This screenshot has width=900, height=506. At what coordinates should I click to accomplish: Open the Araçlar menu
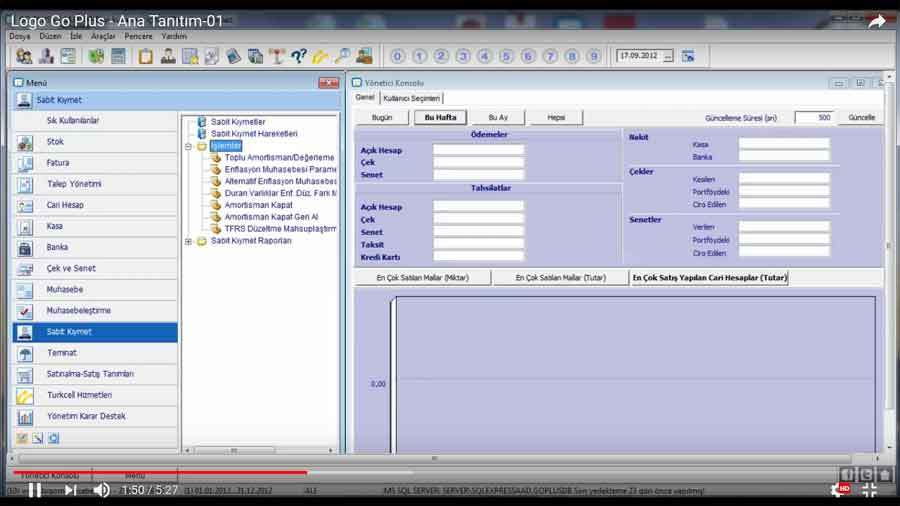(x=103, y=36)
